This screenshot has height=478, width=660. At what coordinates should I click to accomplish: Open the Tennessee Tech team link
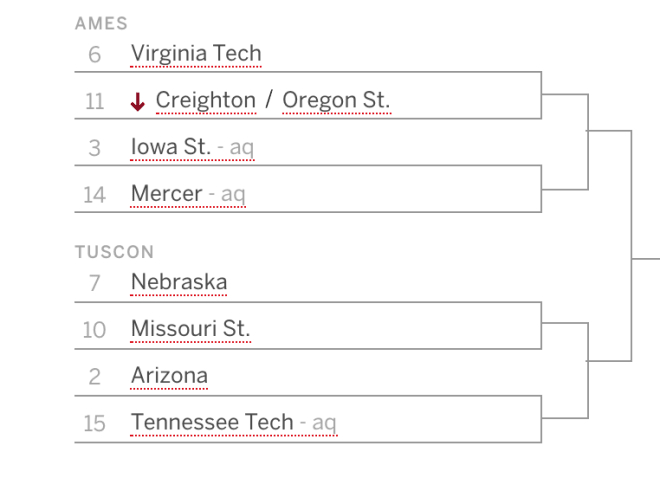212,422
